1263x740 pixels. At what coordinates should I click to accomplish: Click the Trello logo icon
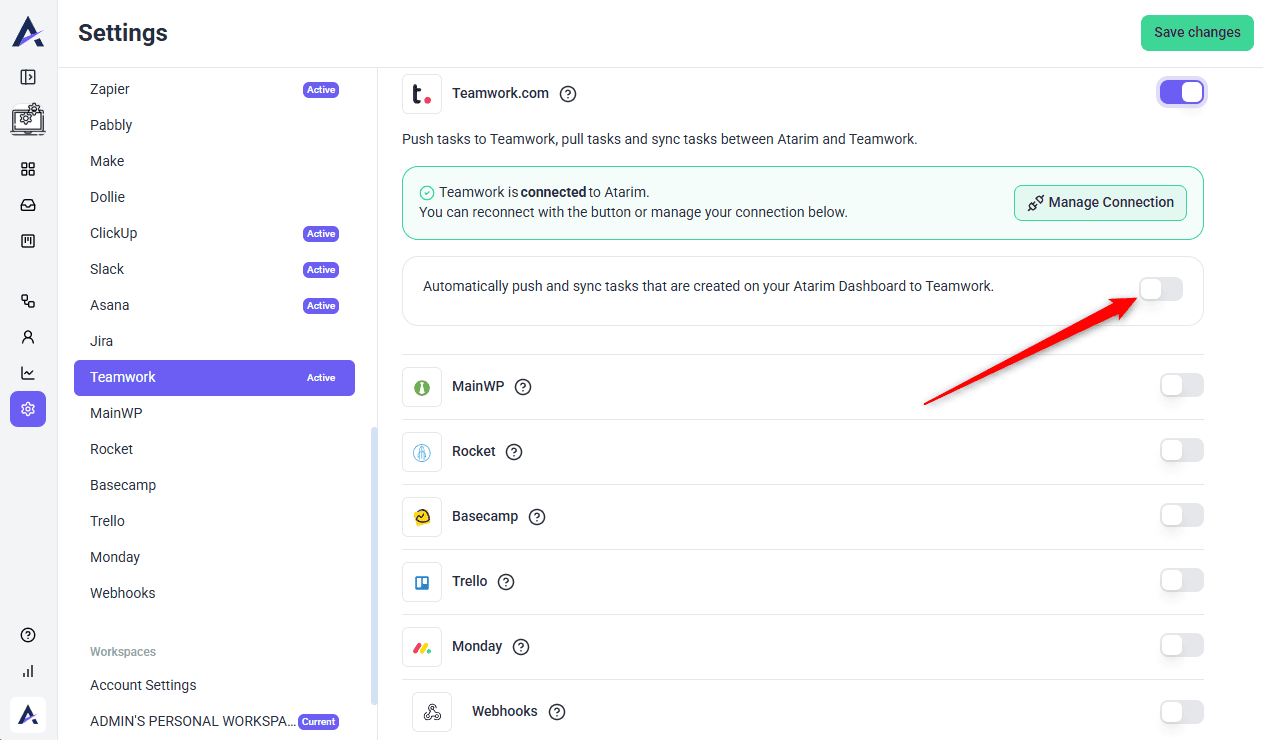pos(422,582)
